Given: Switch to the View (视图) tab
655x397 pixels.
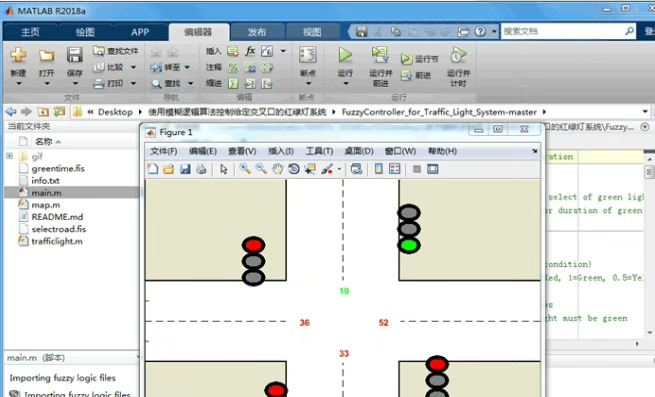Looking at the screenshot, I should pos(312,32).
